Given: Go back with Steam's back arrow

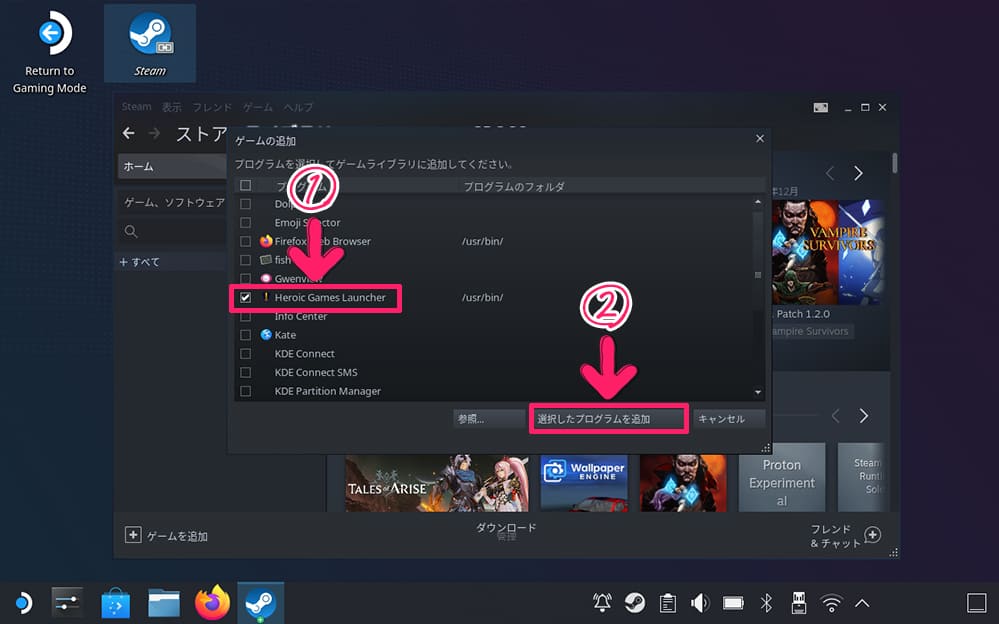Looking at the screenshot, I should (x=129, y=133).
